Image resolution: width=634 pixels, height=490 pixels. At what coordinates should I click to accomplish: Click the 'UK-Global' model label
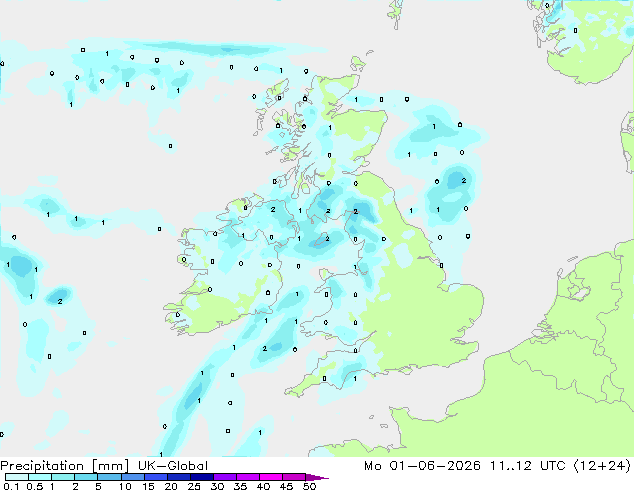173,466
